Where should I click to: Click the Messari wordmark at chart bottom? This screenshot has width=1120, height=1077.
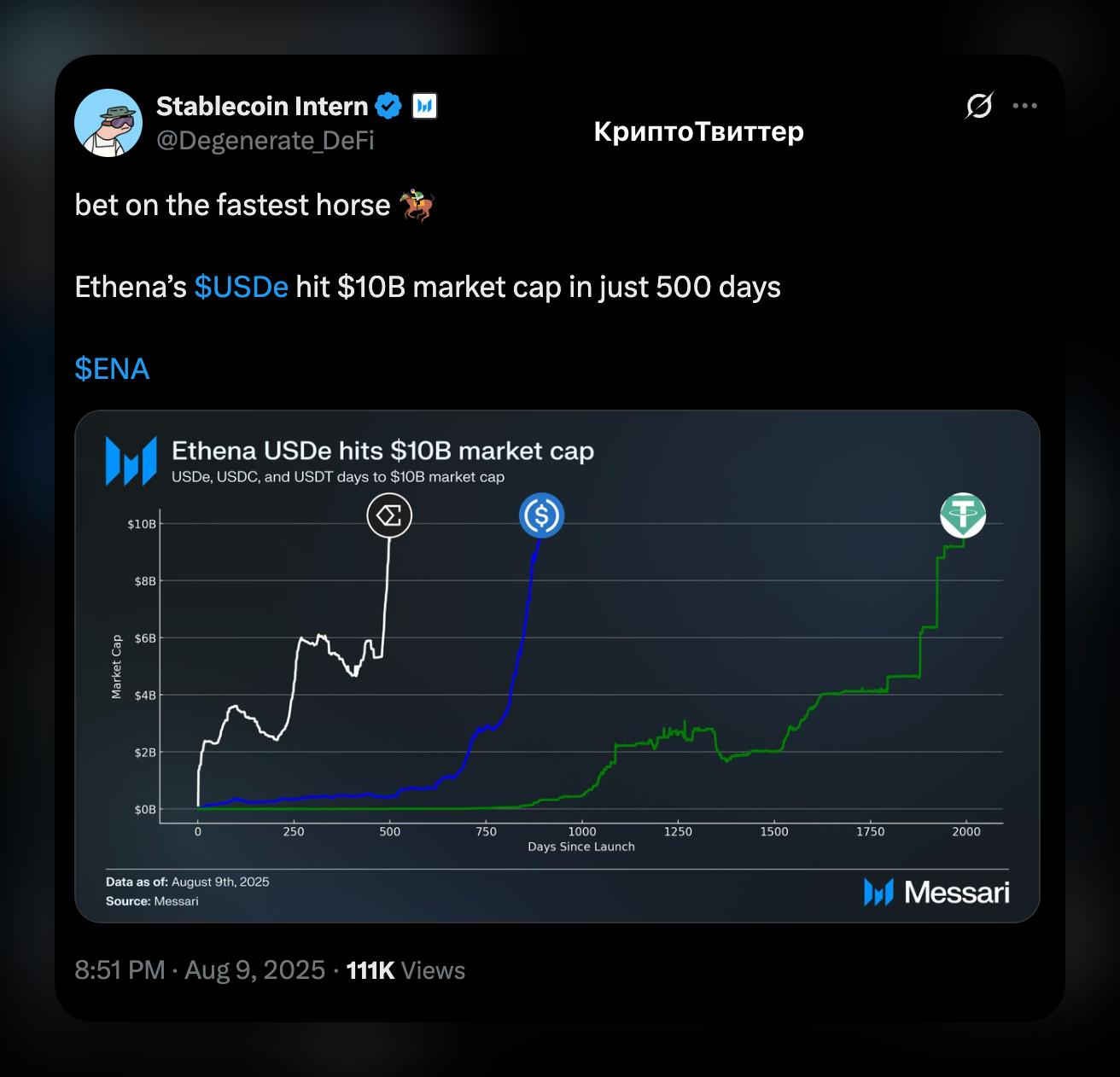tap(936, 892)
